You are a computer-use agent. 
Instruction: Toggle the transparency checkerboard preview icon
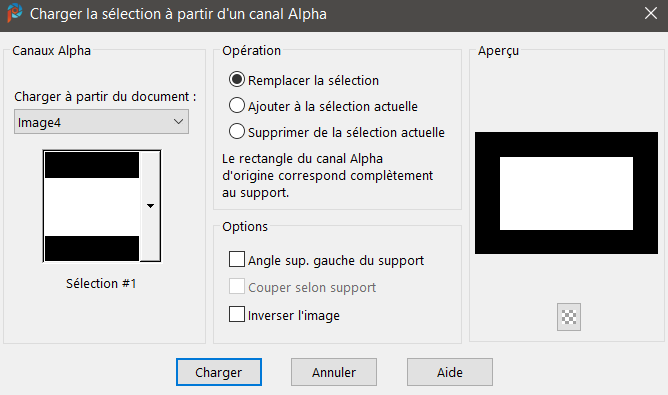pos(569,317)
